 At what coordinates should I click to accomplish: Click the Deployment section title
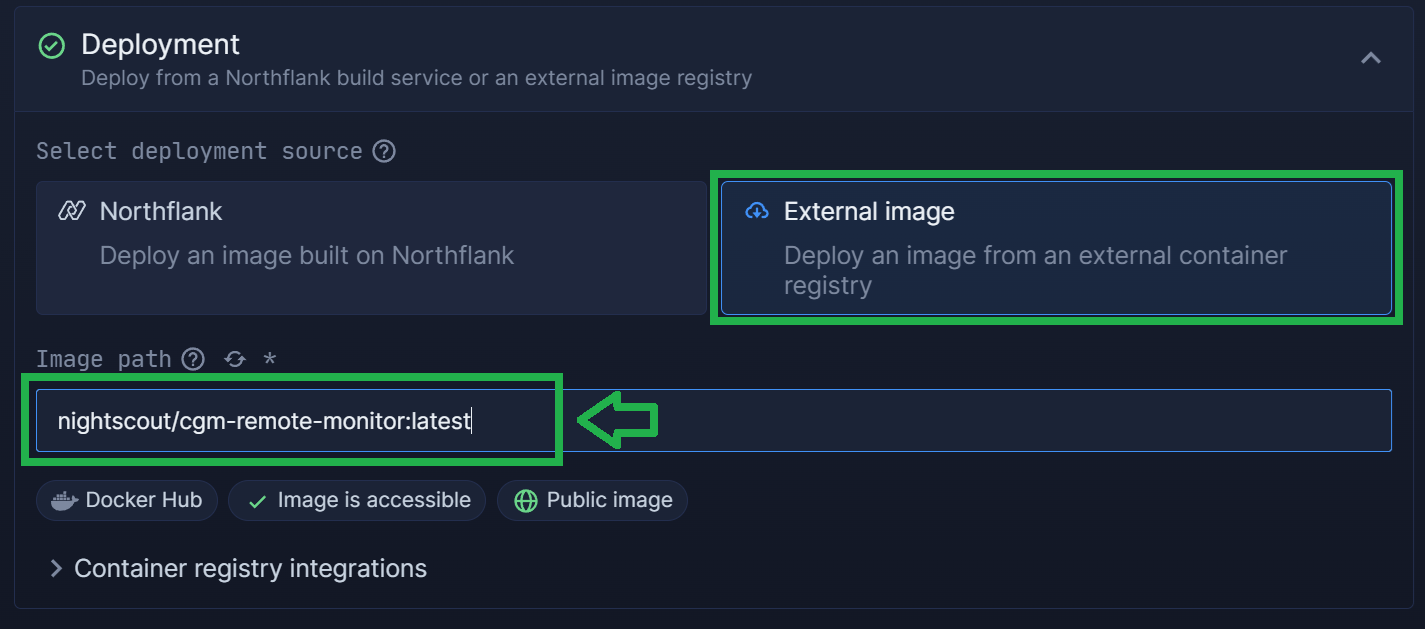click(x=161, y=44)
